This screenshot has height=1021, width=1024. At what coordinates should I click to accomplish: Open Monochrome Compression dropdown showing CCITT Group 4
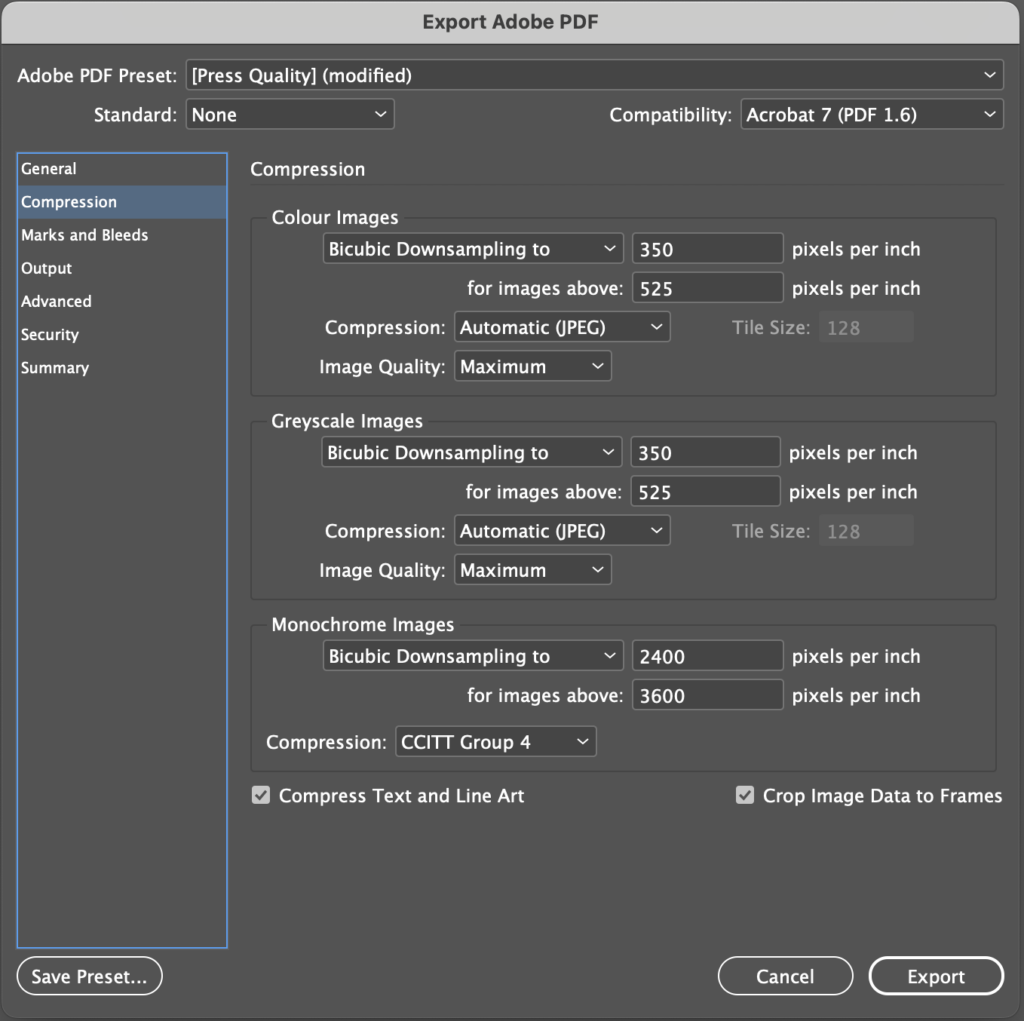[x=495, y=742]
